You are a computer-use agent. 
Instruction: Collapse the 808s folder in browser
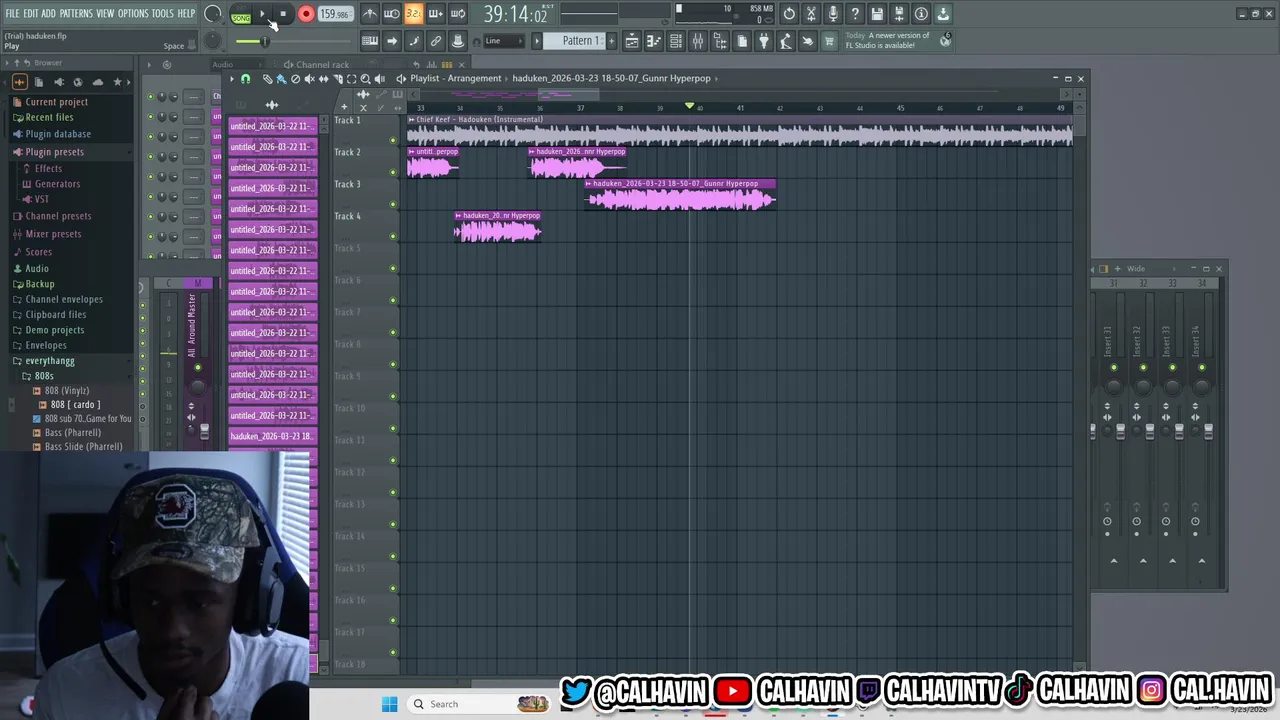44,376
